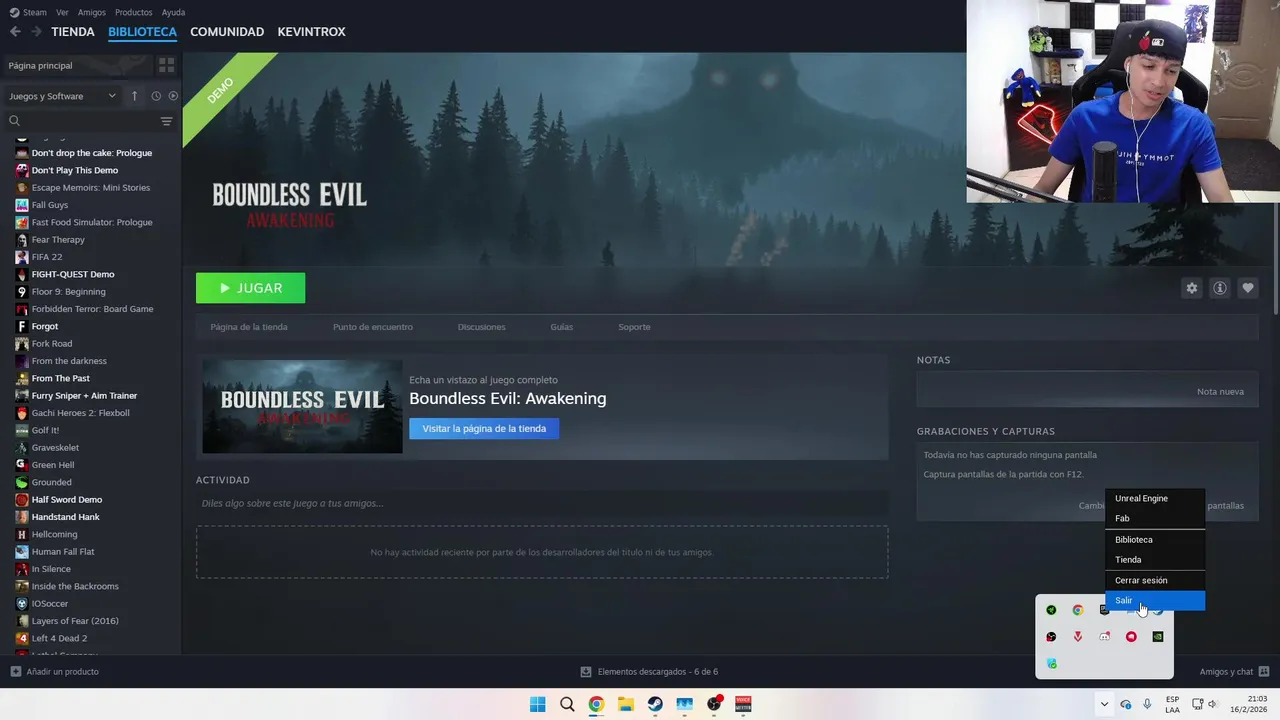Screen dimensions: 1280x720
Task: Open Voicemeeter from the taskbar
Action: pyautogui.click(x=743, y=704)
